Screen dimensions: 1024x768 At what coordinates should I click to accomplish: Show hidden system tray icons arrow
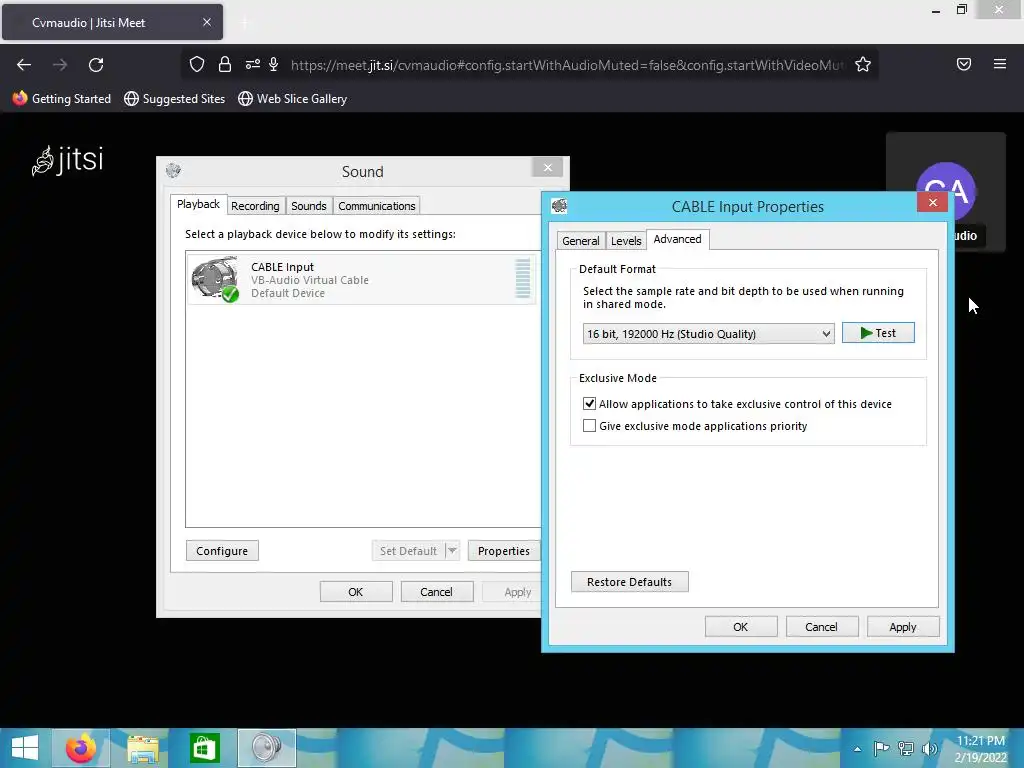point(857,749)
